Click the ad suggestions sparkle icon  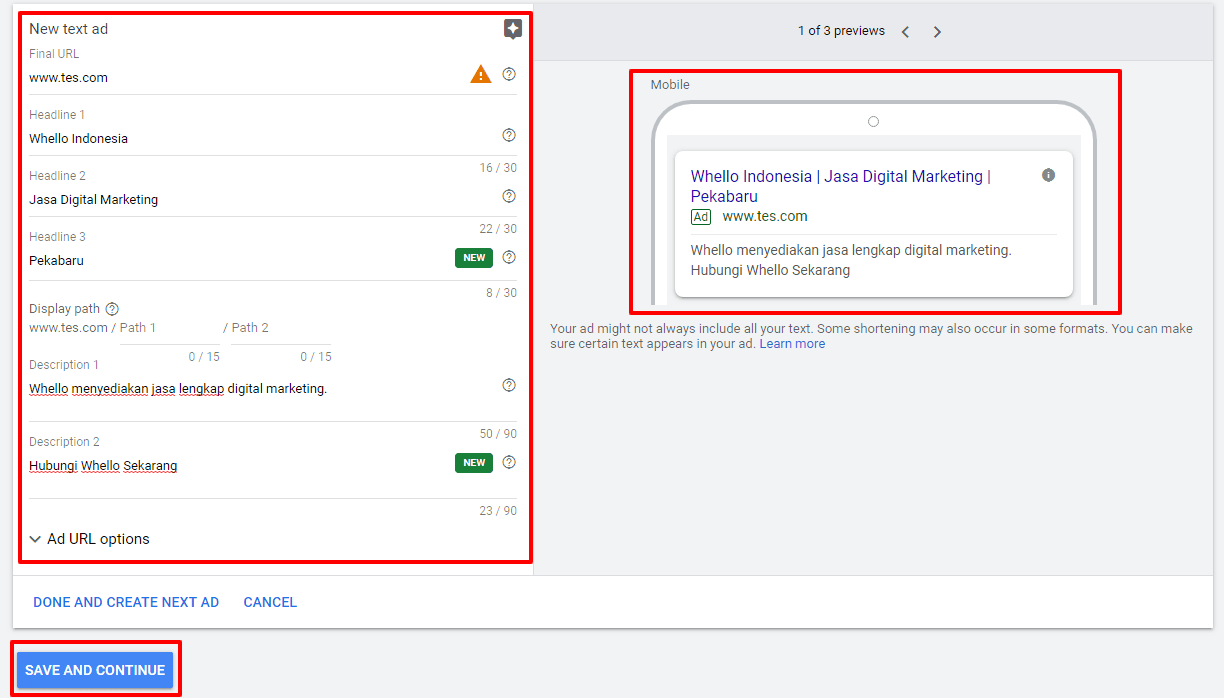512,29
